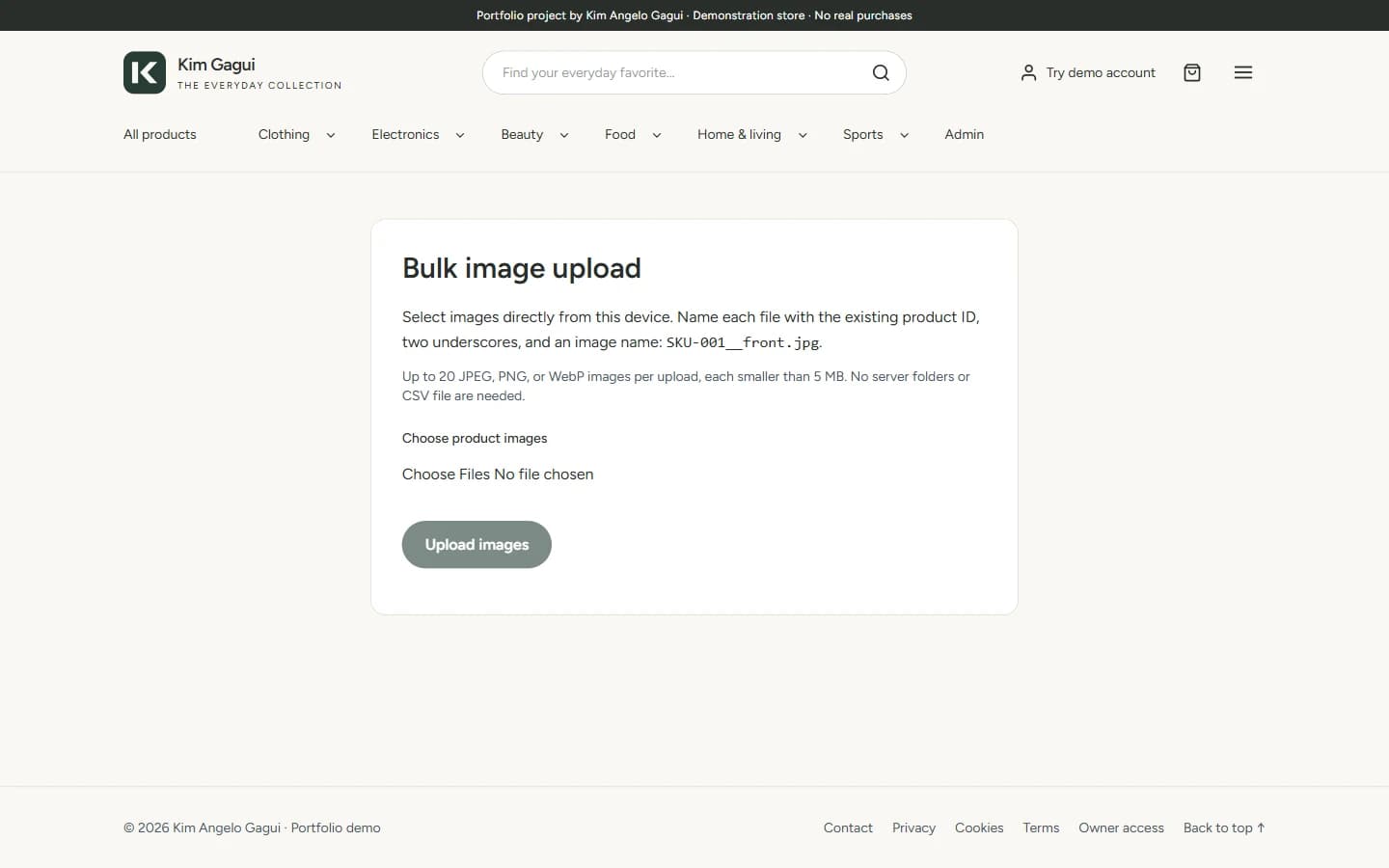Select the Electronics nav label
This screenshot has width=1389, height=868.
[x=405, y=134]
